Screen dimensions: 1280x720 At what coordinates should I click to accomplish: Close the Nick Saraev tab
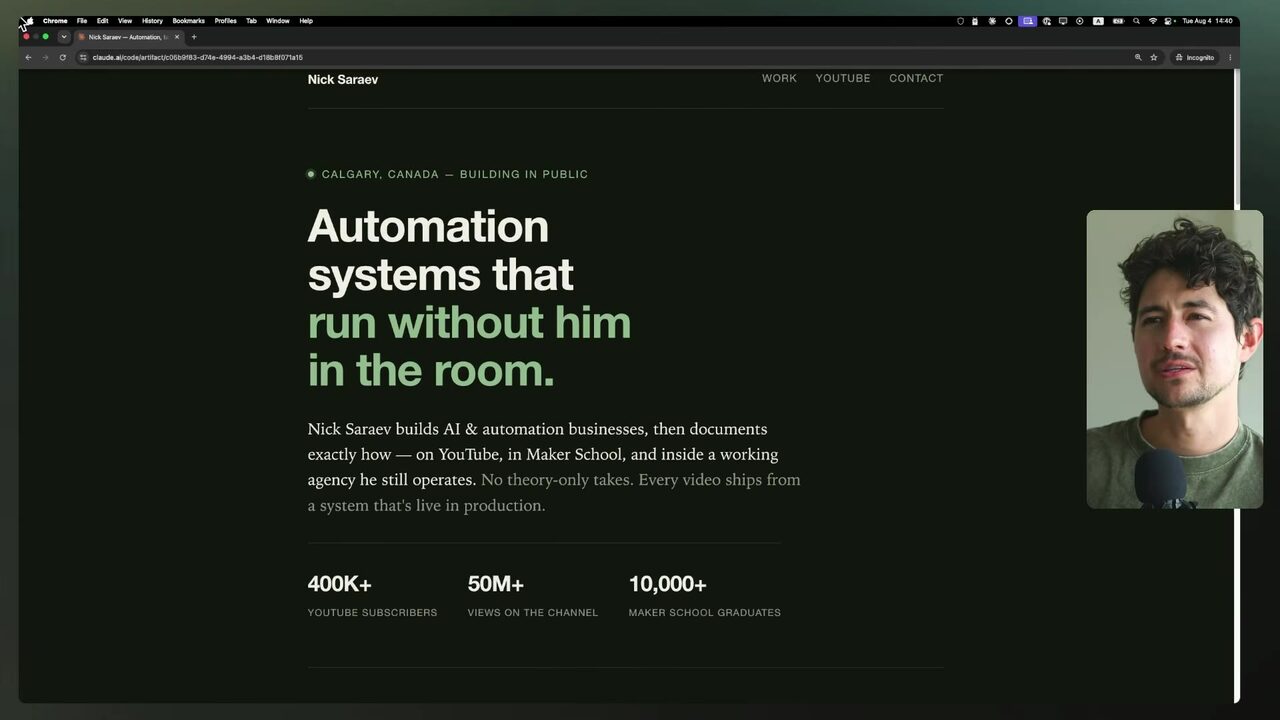[x=177, y=37]
